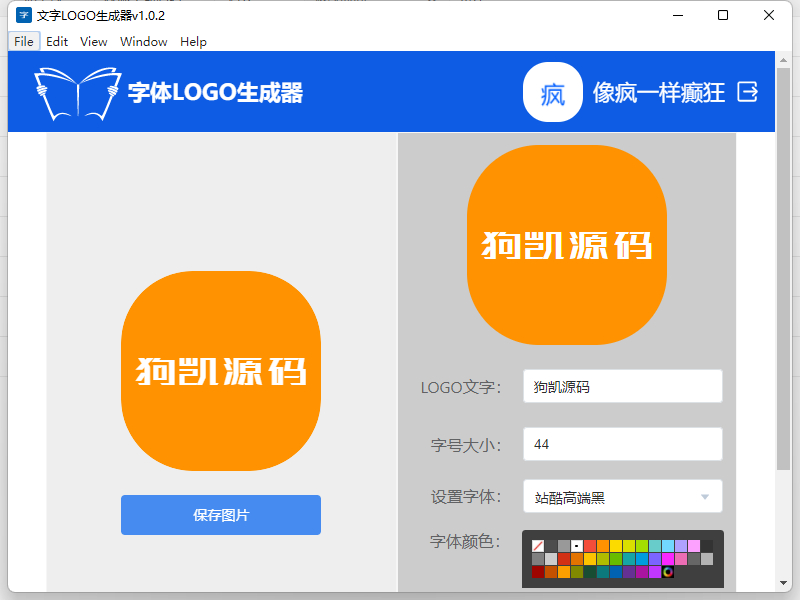Screen dimensions: 800x600
Task: Click the app icon in the title bar
Action: (x=23, y=15)
